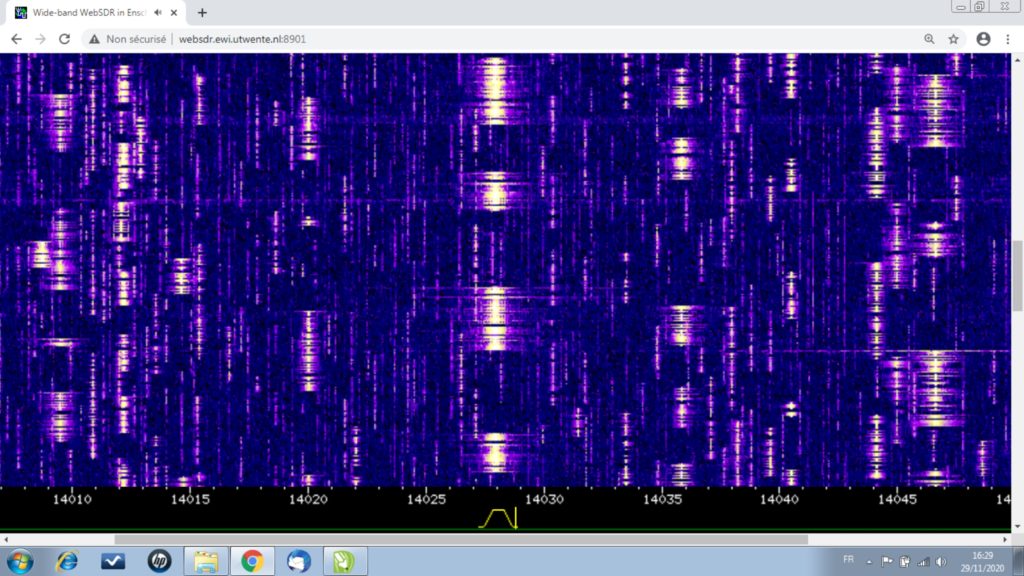Click the websdr.ewi.utwente.nl address bar
The width and height of the screenshot is (1024, 576).
click(x=240, y=39)
